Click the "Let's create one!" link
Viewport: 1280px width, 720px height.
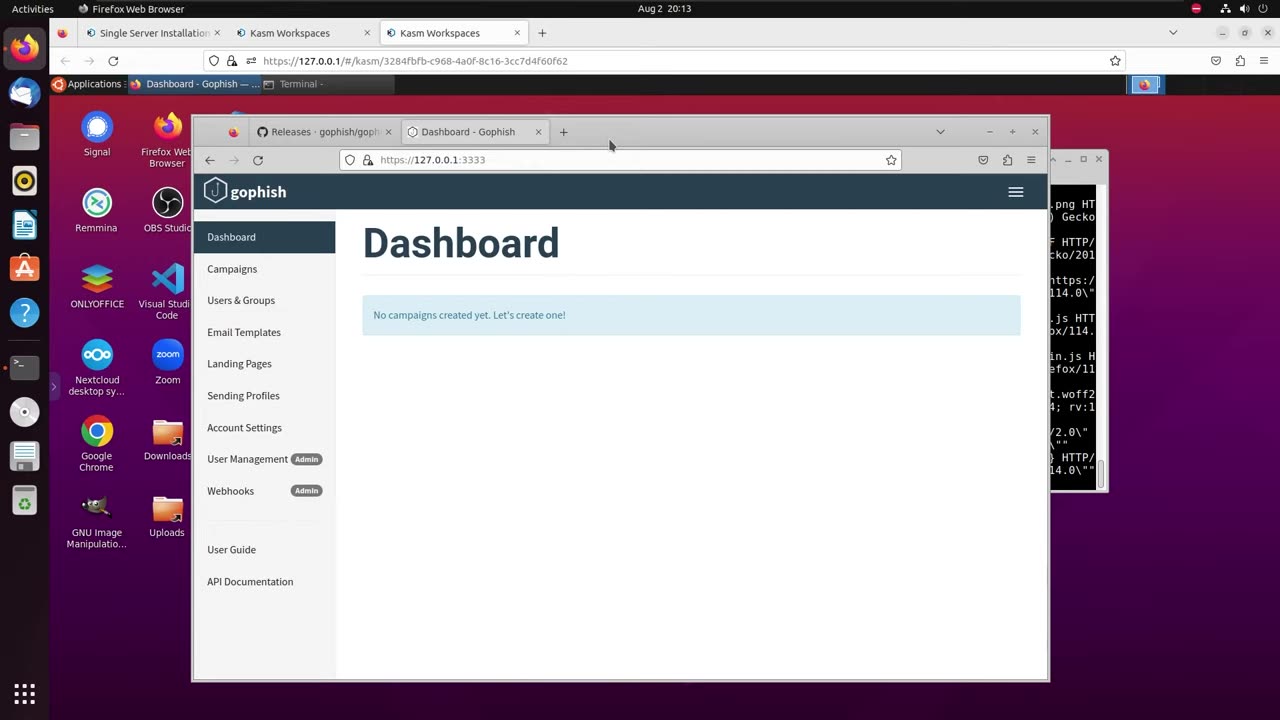click(529, 315)
